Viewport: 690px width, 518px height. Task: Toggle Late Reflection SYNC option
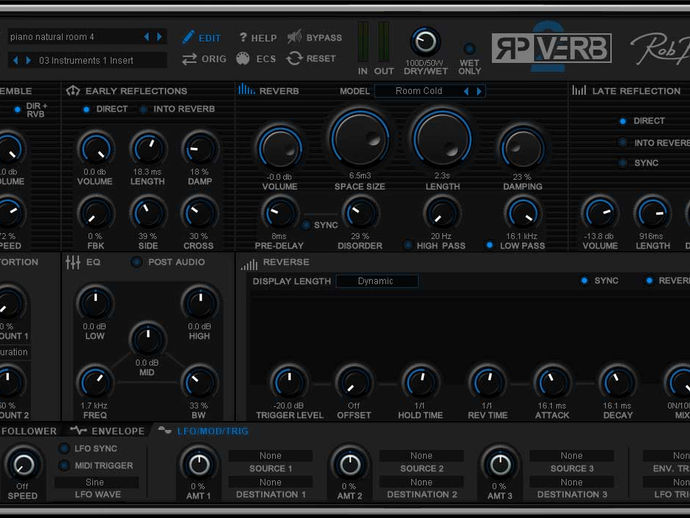(x=623, y=163)
